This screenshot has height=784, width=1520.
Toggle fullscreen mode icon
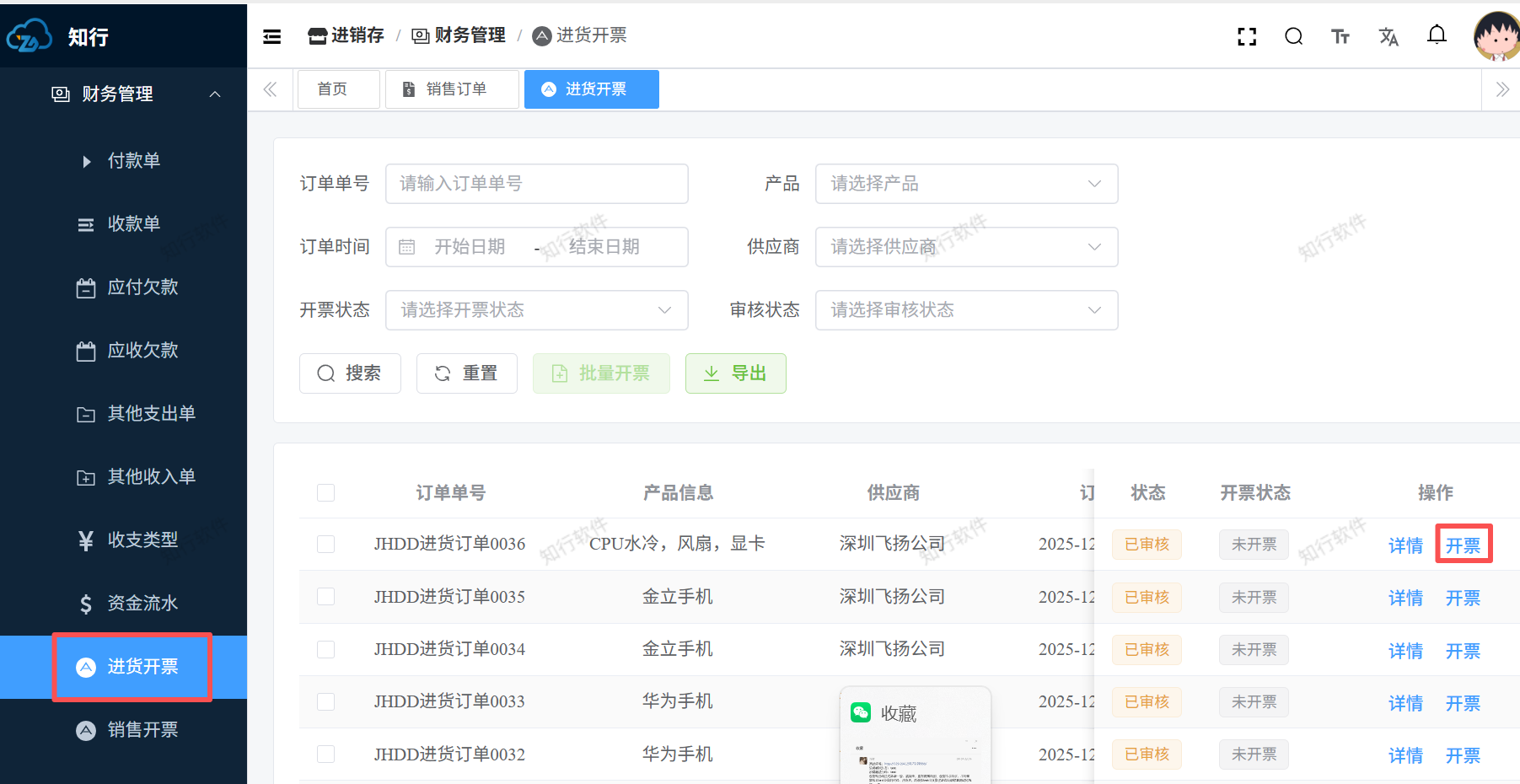(1246, 36)
